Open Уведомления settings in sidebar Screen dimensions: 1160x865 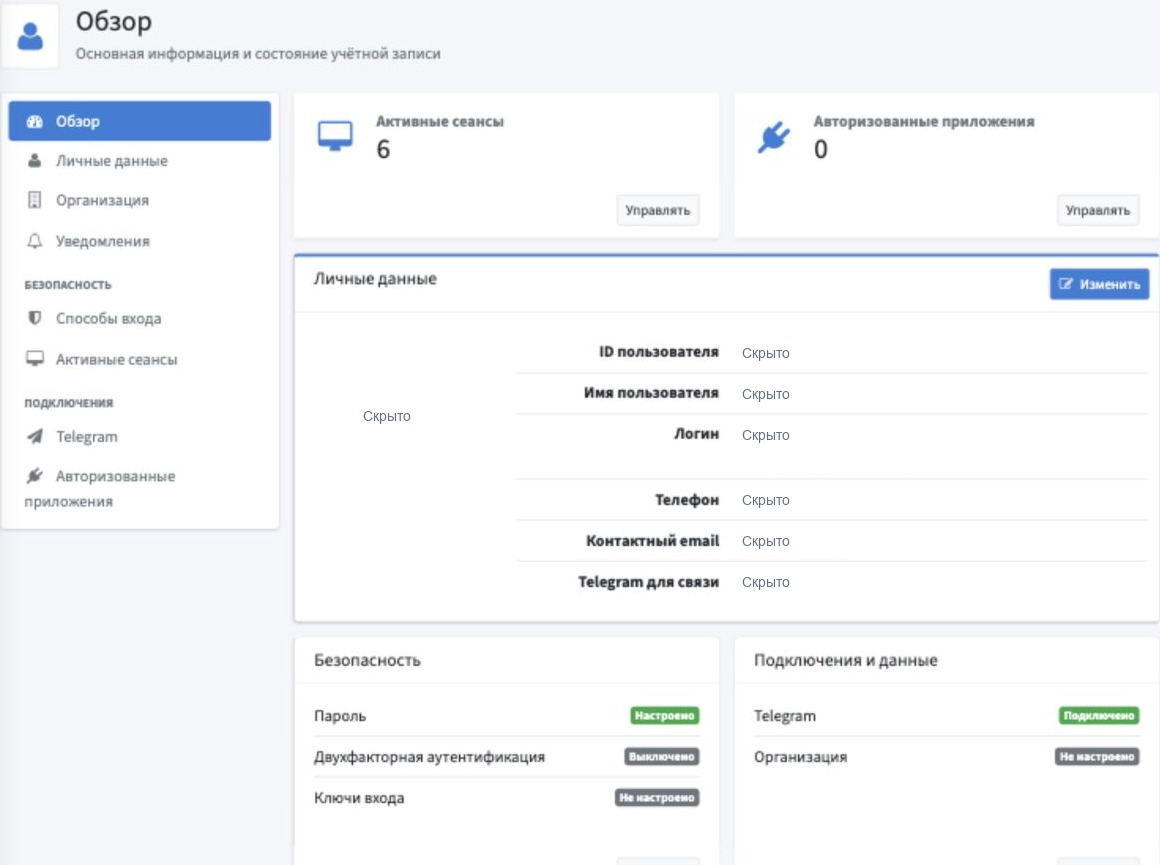140,241
